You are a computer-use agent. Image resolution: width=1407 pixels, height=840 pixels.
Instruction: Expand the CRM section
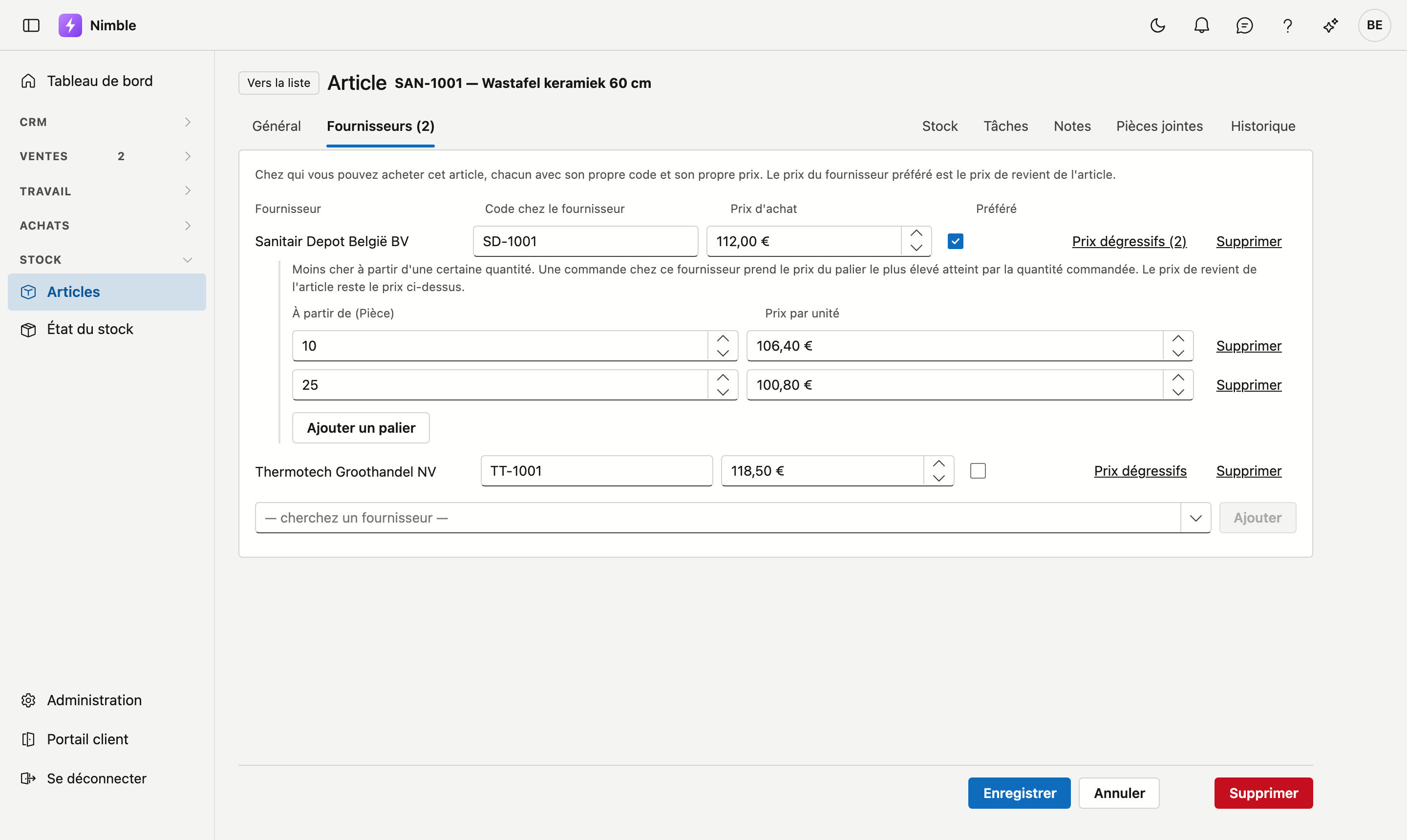click(107, 122)
